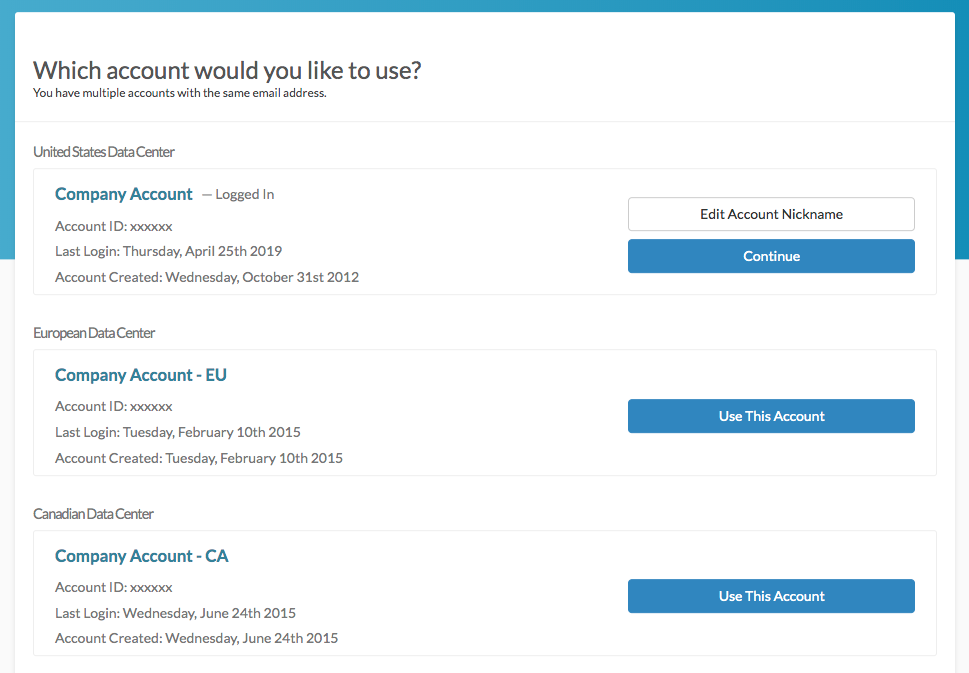Use the Company Account - EU account
The width and height of the screenshot is (969, 673).
(x=771, y=416)
